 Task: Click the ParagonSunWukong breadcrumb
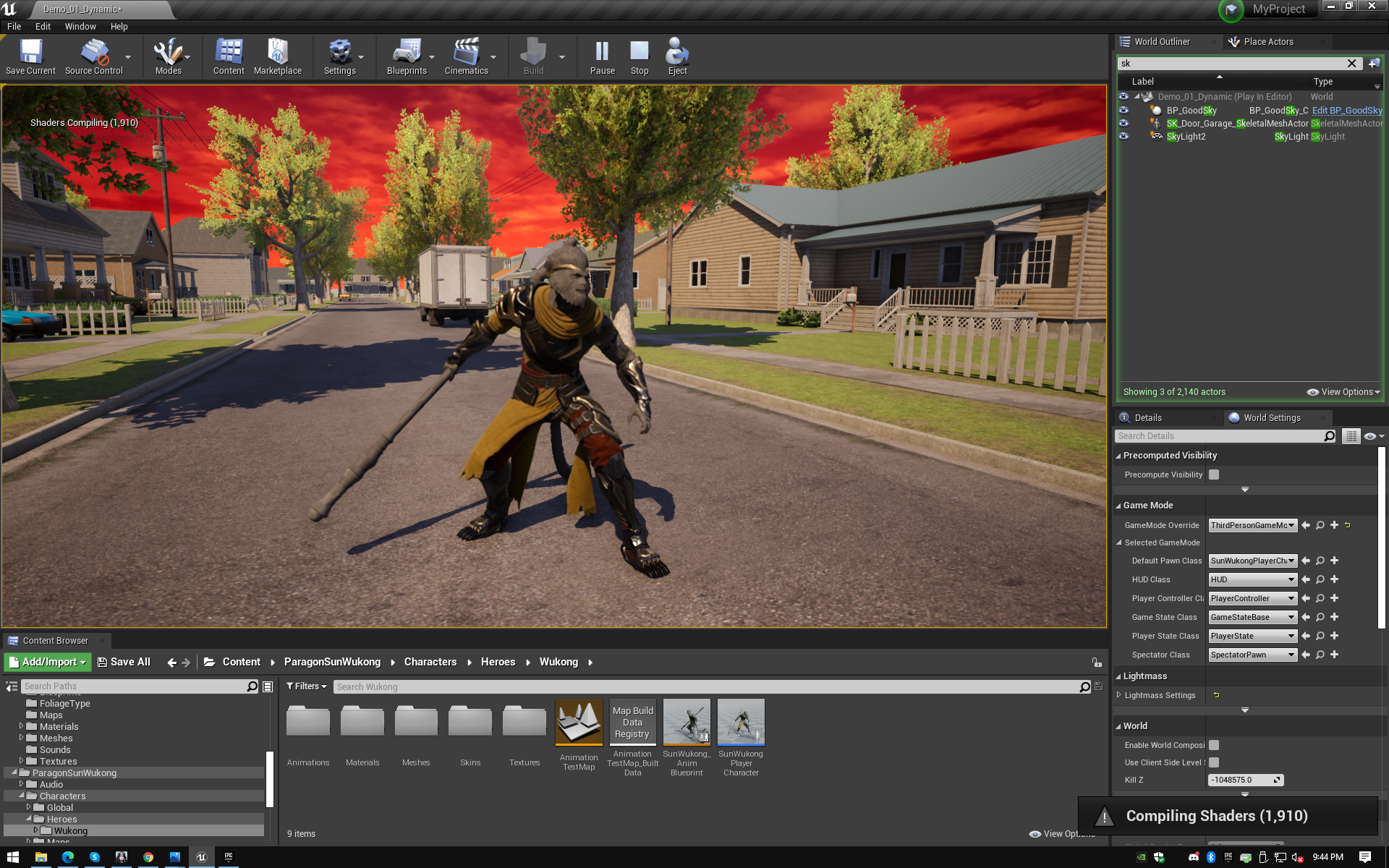click(x=332, y=662)
